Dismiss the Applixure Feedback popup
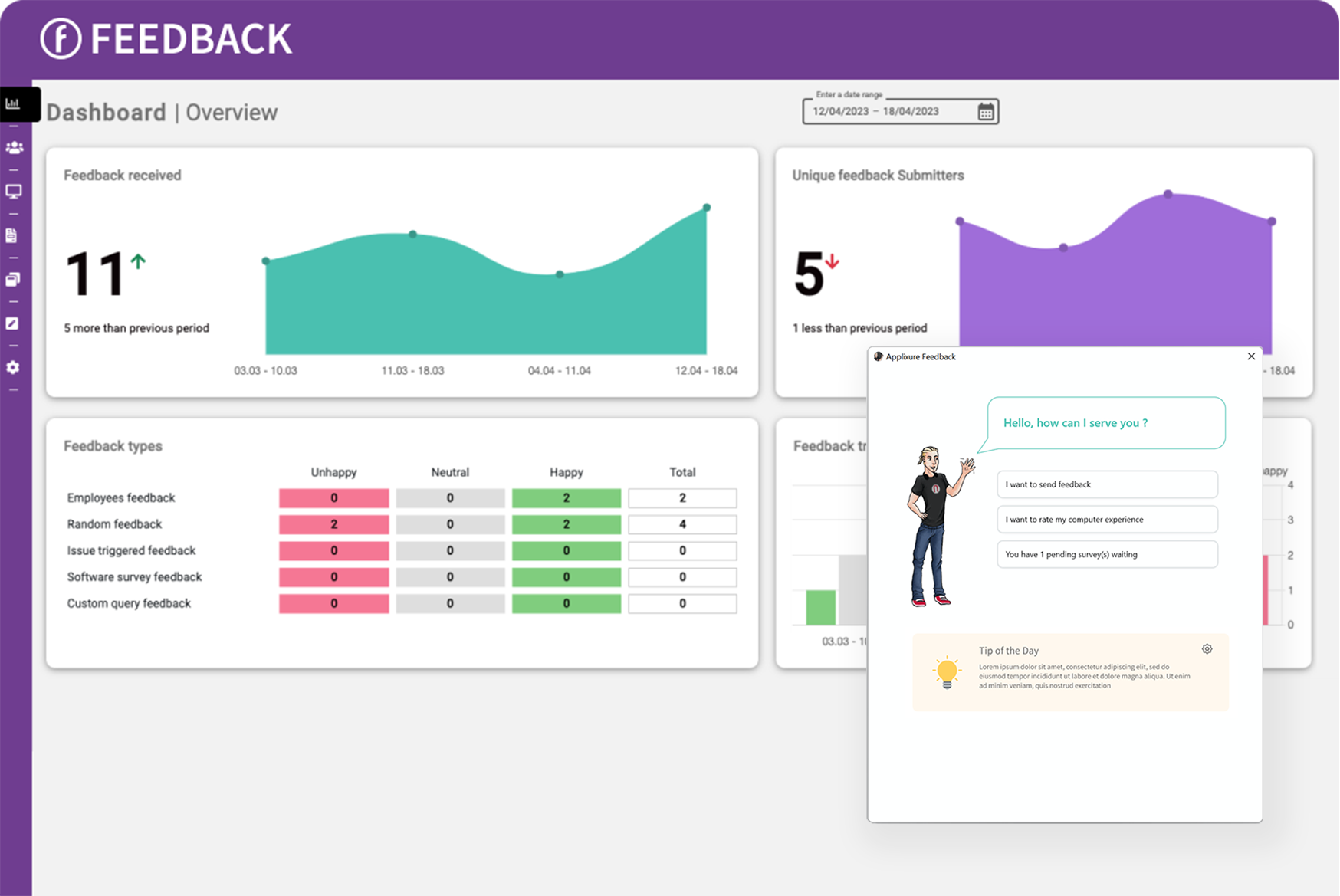Image resolution: width=1340 pixels, height=896 pixels. (1250, 356)
